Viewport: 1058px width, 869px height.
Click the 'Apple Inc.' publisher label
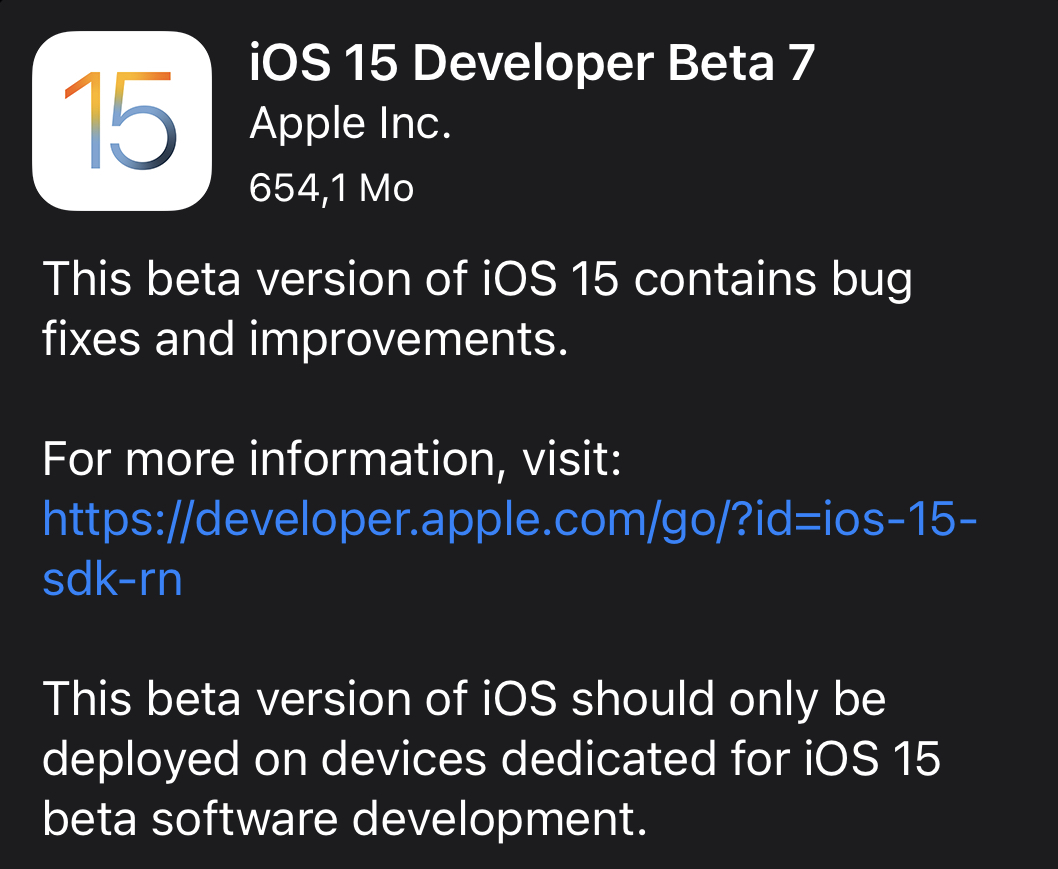[x=351, y=123]
